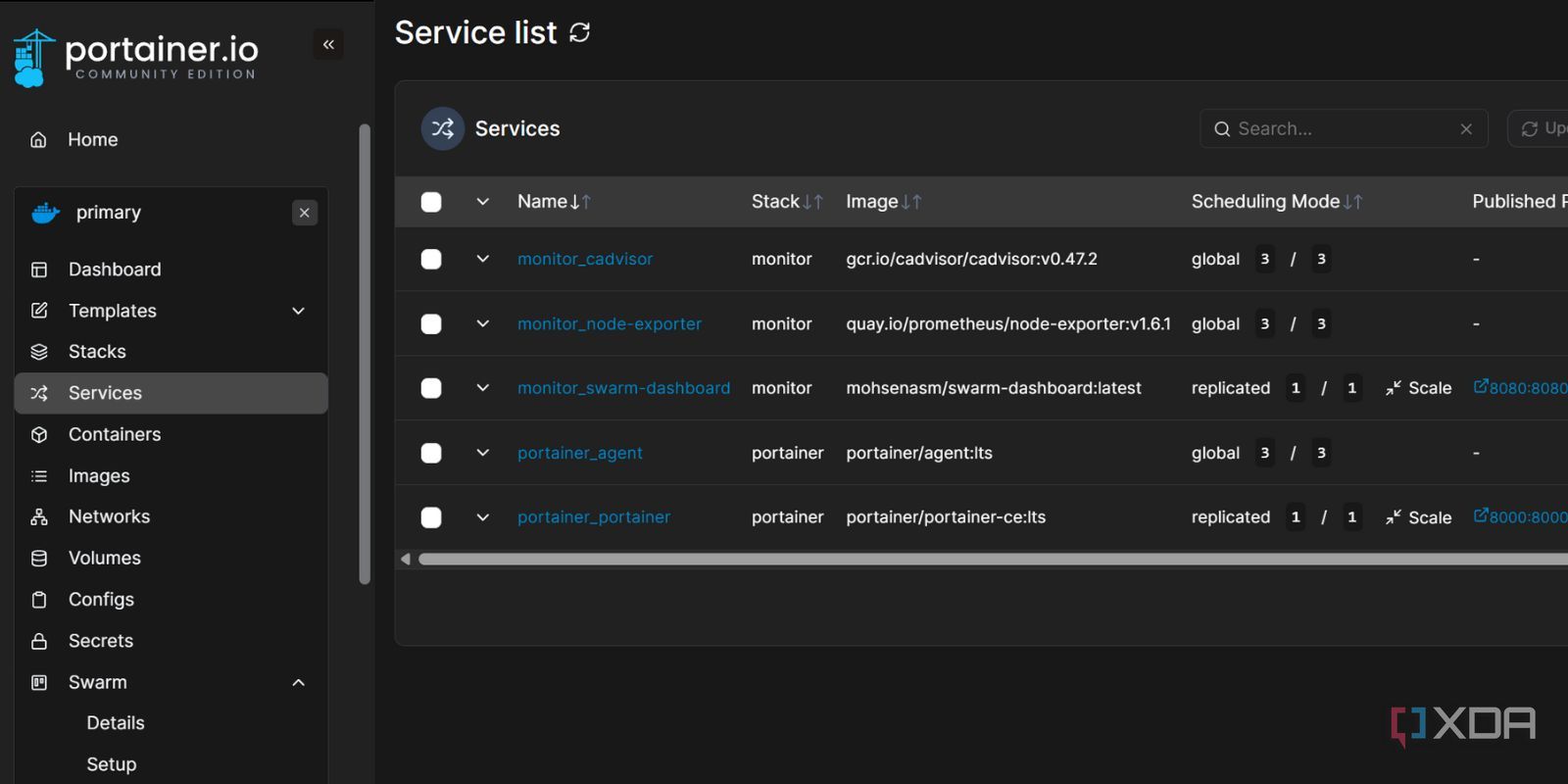Click the Configs clipboard icon
The image size is (1568, 784).
[39, 600]
